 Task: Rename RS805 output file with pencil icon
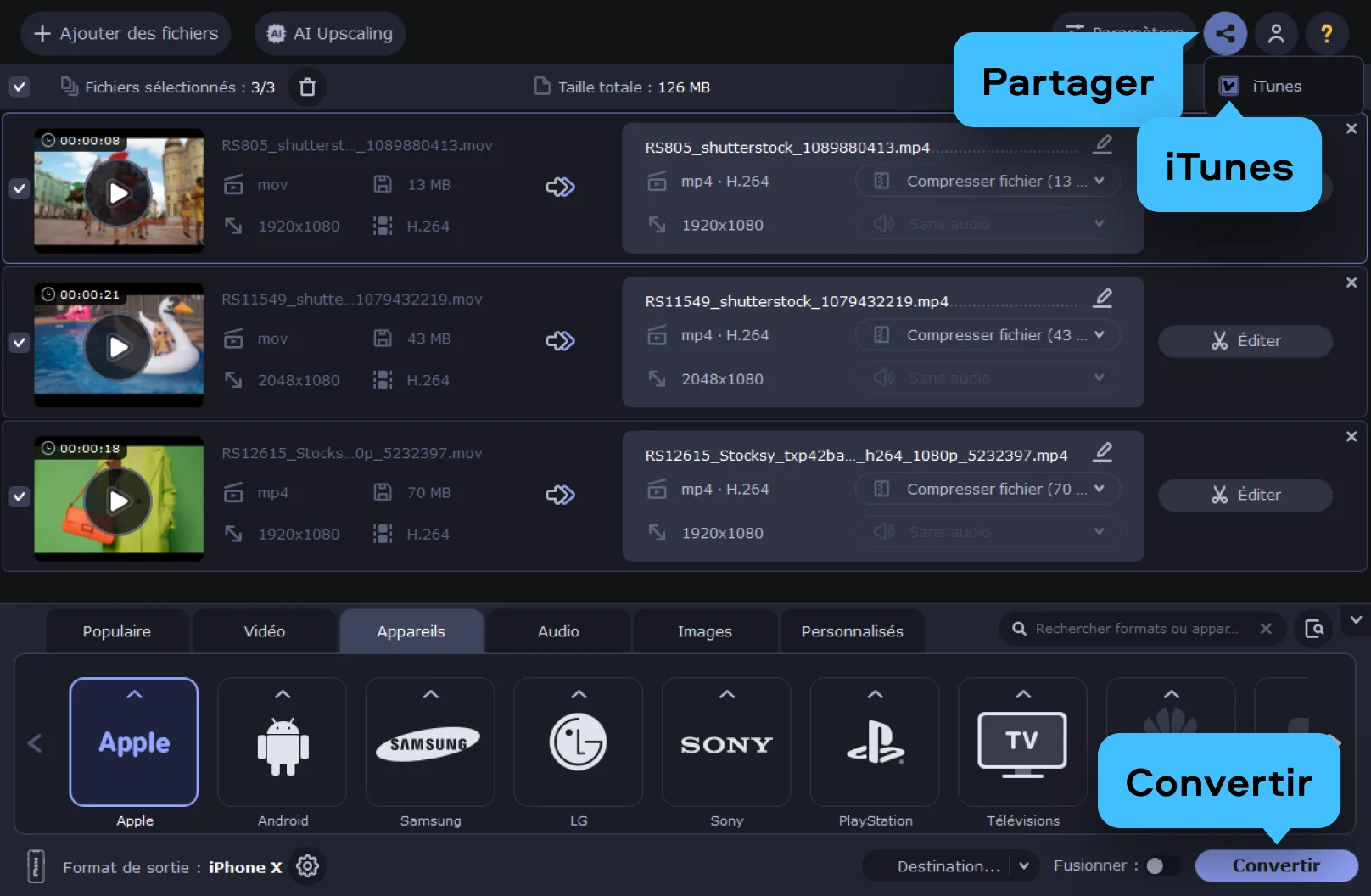1102,144
